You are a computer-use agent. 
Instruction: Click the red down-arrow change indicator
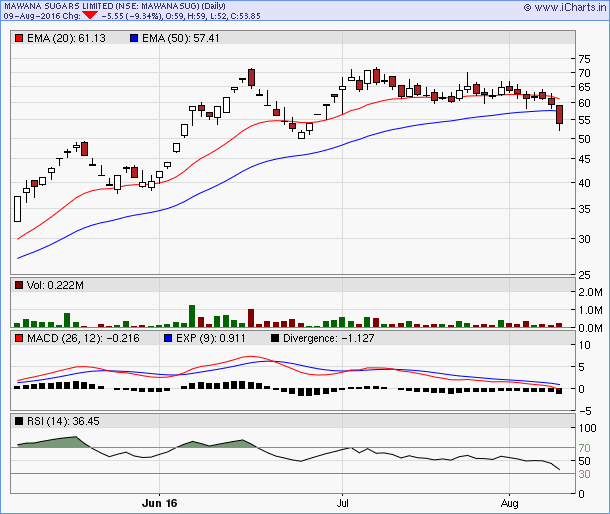[x=90, y=15]
